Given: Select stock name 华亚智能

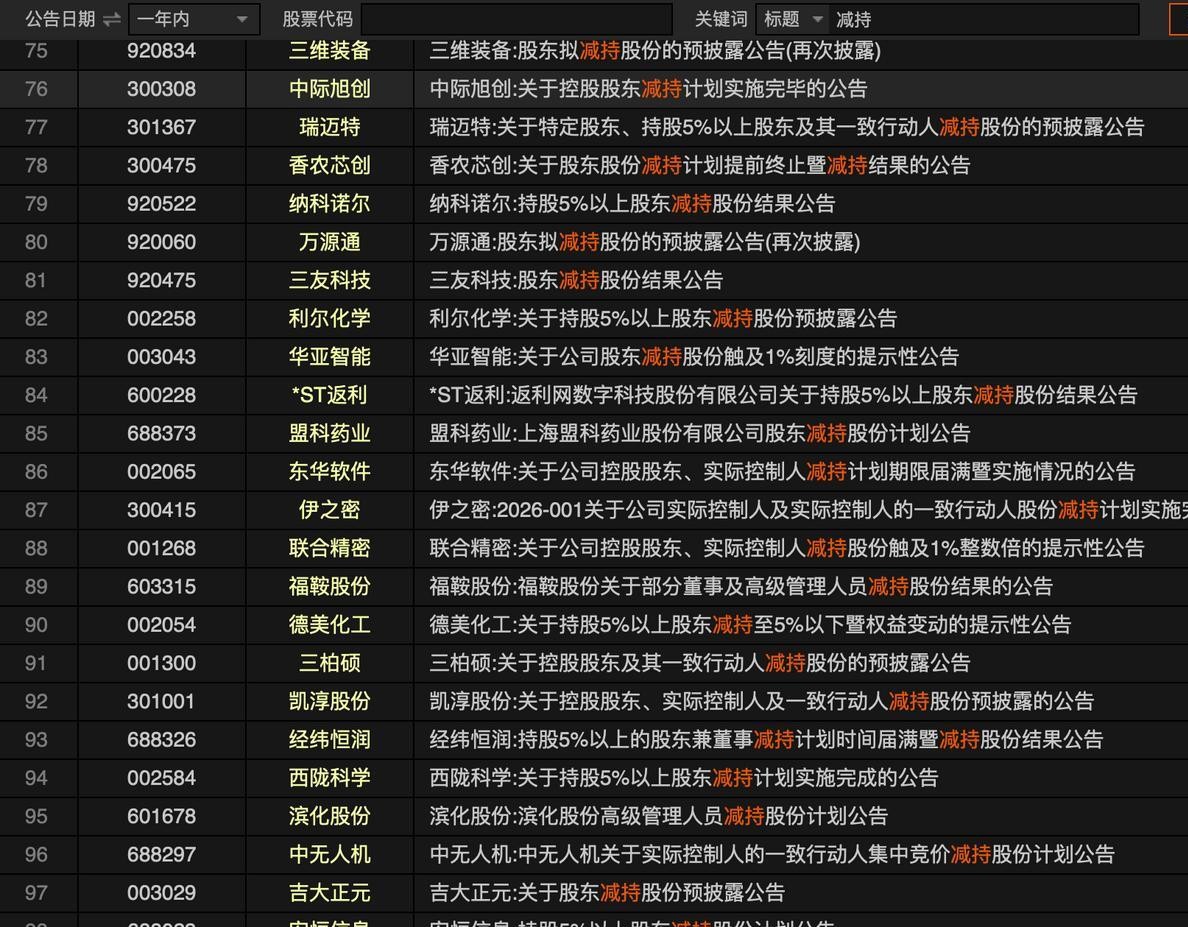Looking at the screenshot, I should [330, 357].
